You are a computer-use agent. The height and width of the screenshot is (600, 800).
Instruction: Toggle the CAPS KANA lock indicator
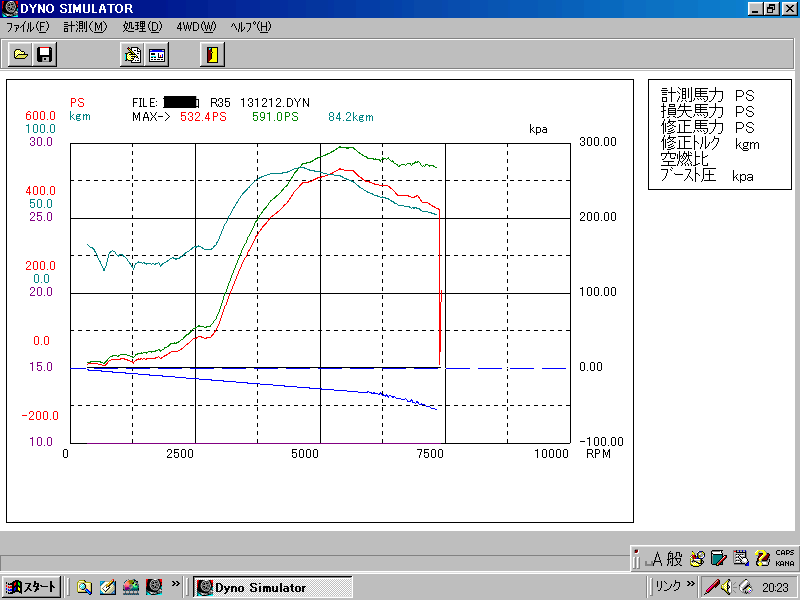click(785, 558)
